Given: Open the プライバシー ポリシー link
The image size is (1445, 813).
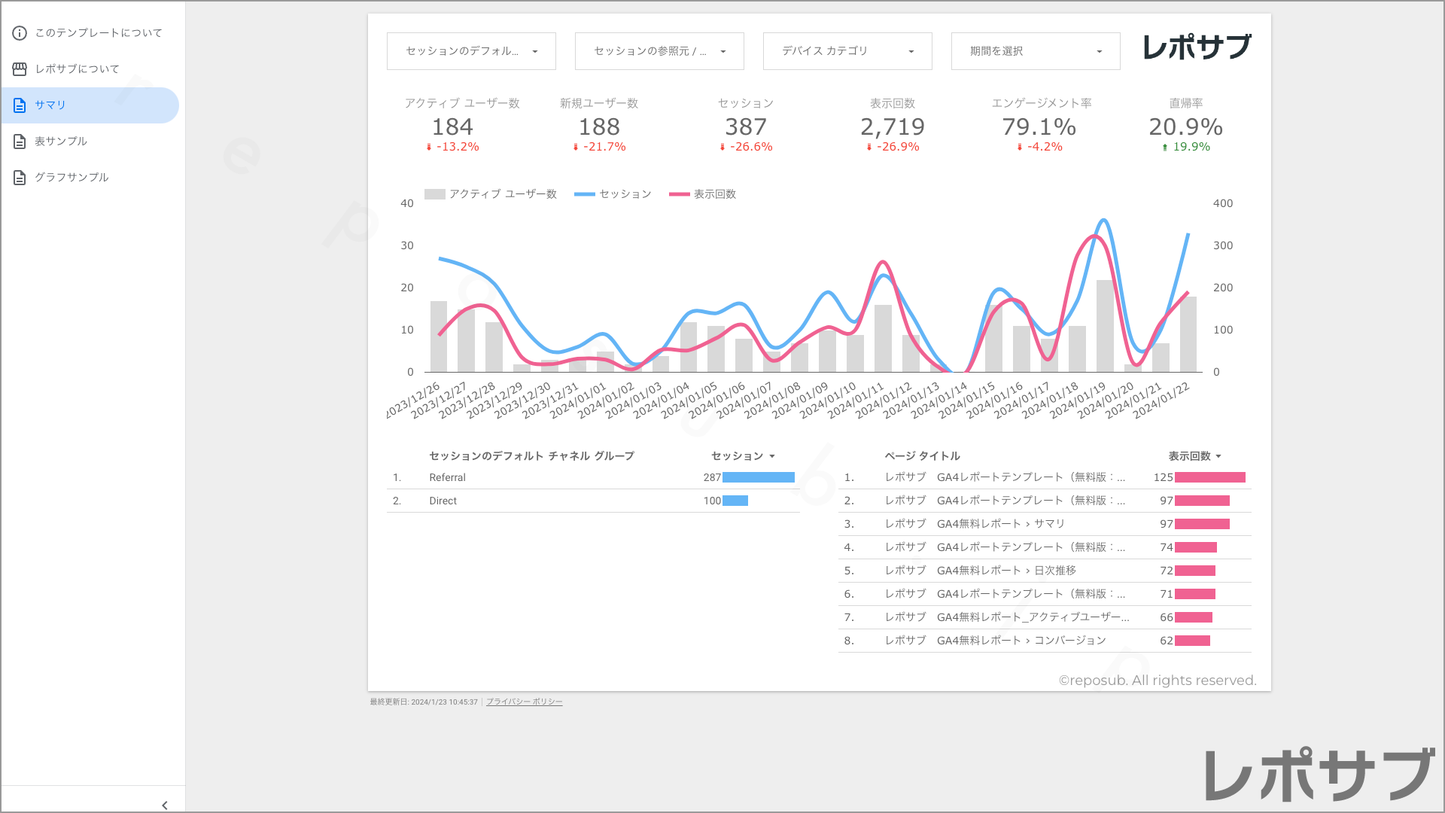Looking at the screenshot, I should click(524, 702).
